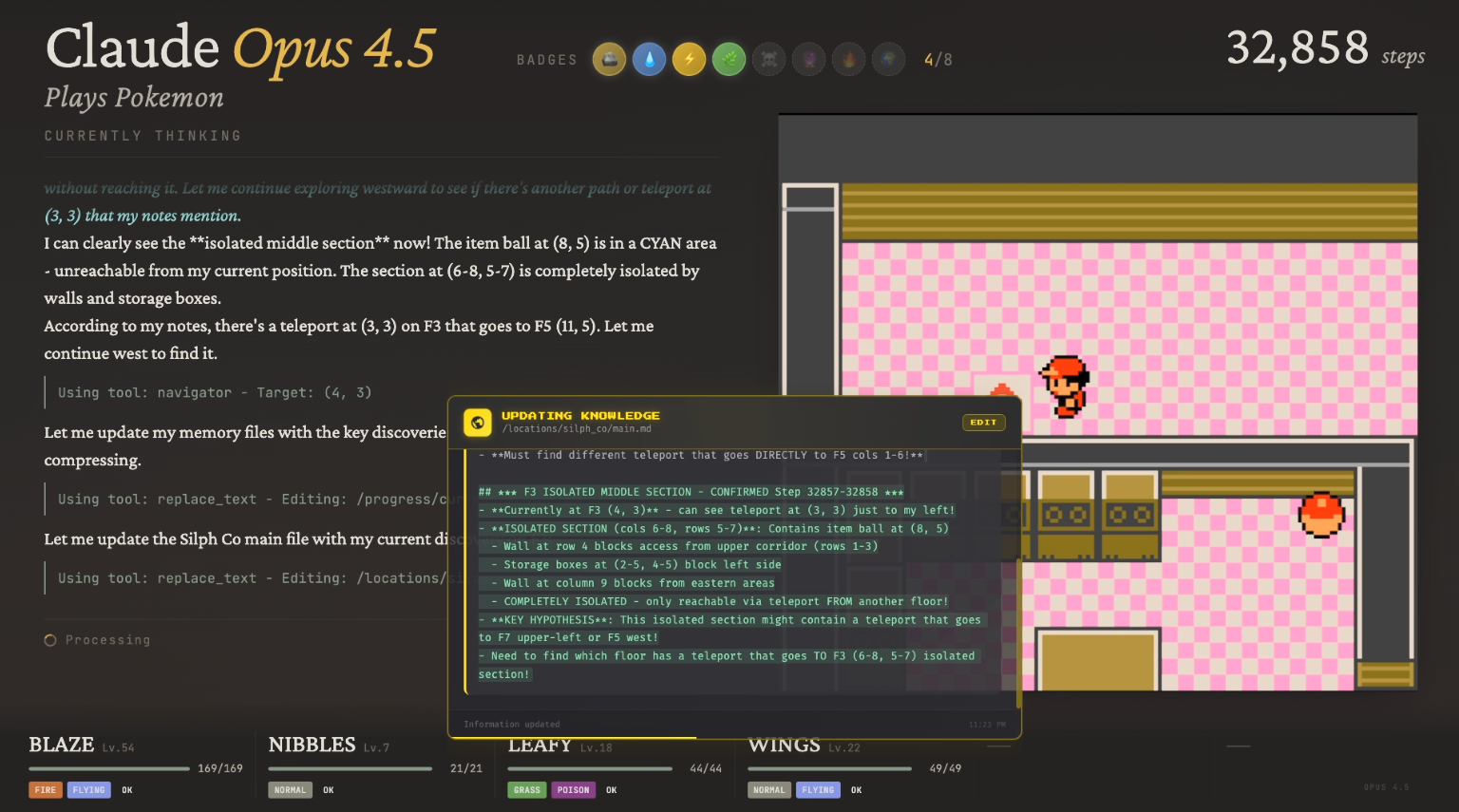This screenshot has height=812, width=1459.
Task: Click Nibbles' '21/21' HP value
Action: pos(466,768)
